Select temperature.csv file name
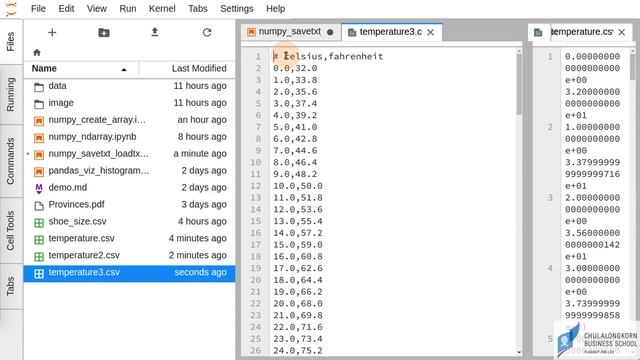The height and width of the screenshot is (360, 640). (x=81, y=238)
